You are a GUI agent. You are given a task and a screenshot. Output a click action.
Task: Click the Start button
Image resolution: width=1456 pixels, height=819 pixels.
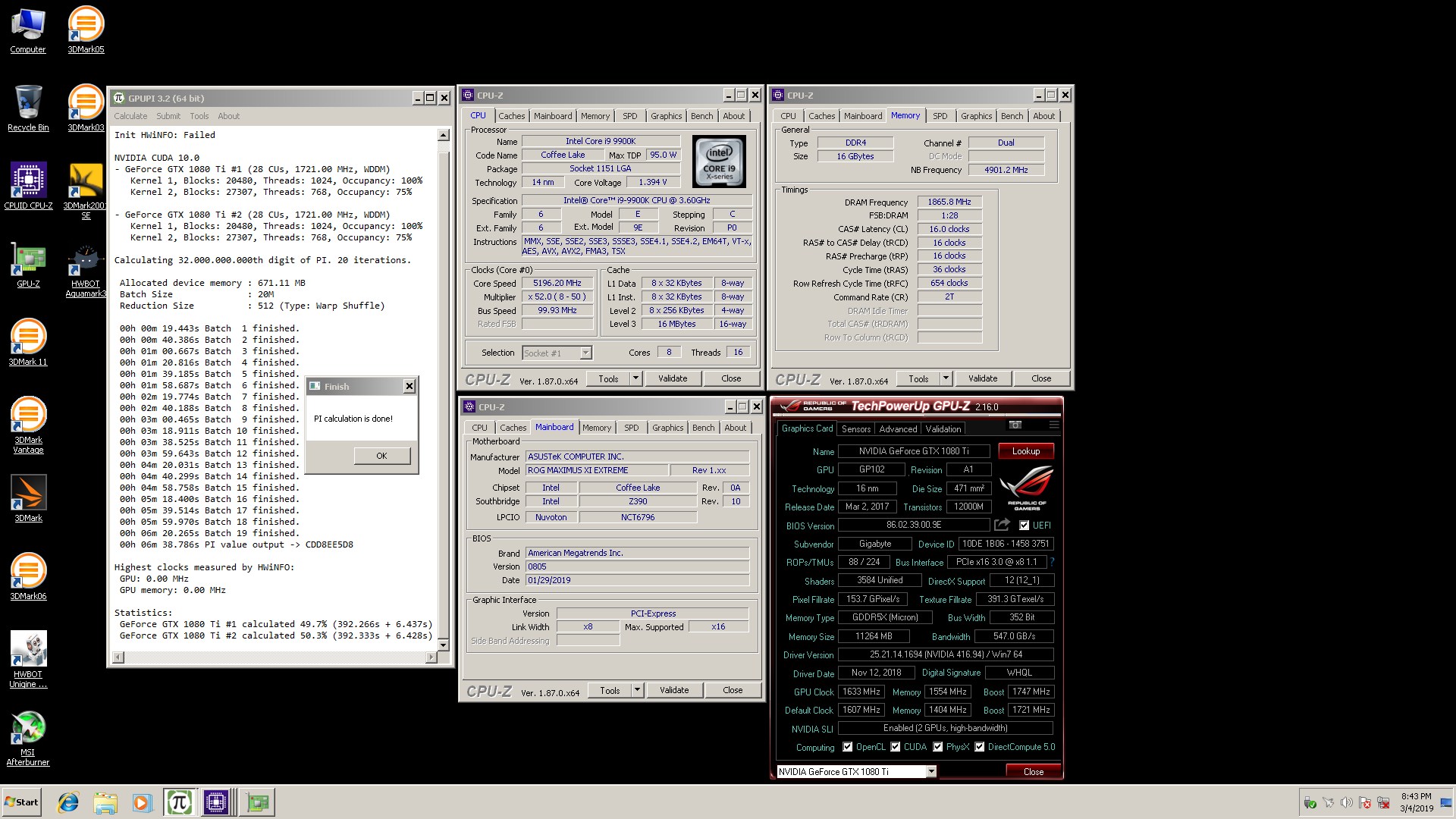(21, 802)
